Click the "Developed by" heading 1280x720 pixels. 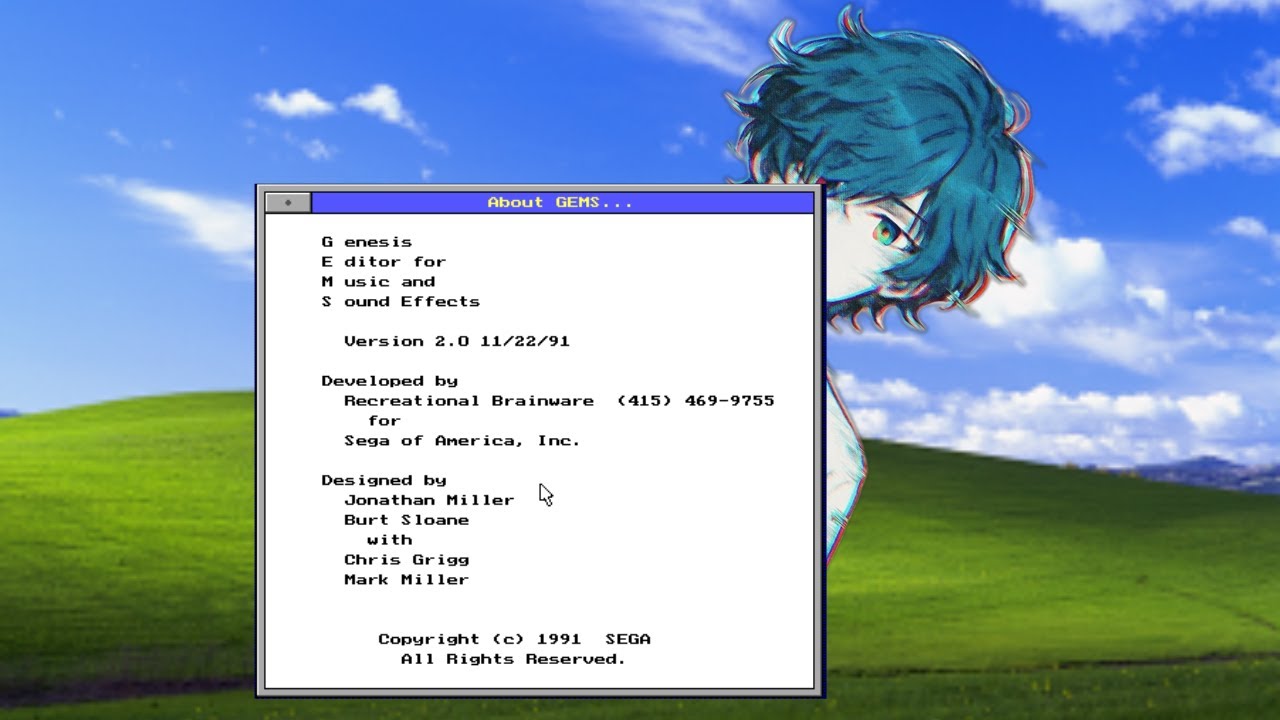pos(389,381)
